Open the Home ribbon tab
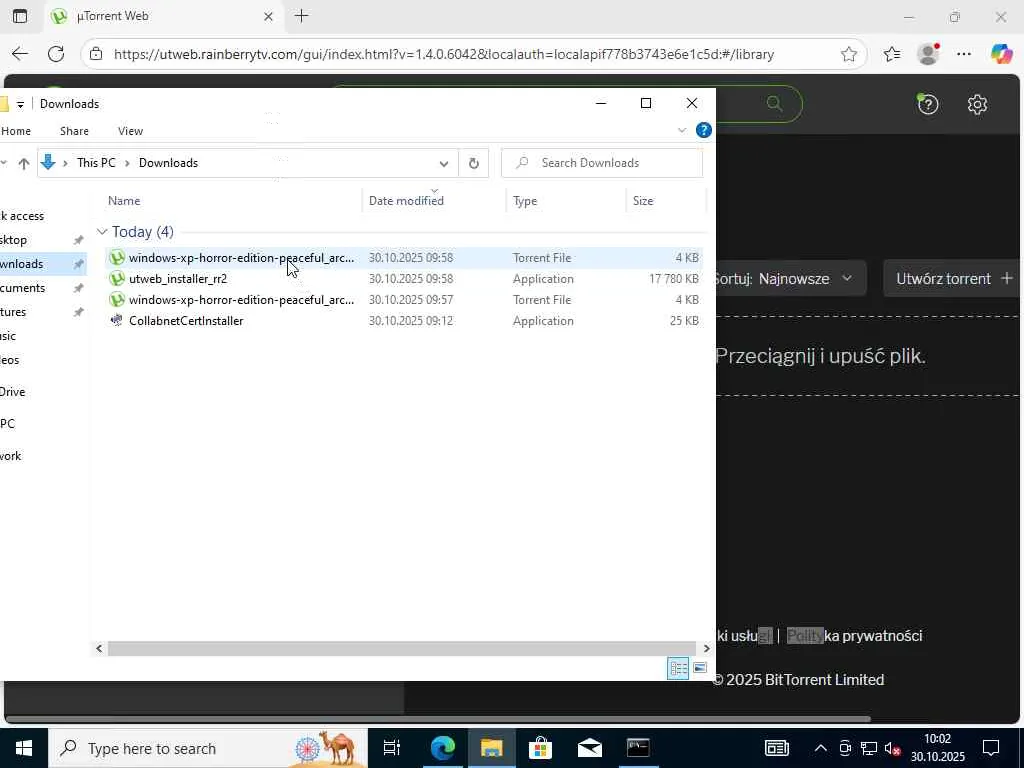This screenshot has height=768, width=1024. click(16, 131)
